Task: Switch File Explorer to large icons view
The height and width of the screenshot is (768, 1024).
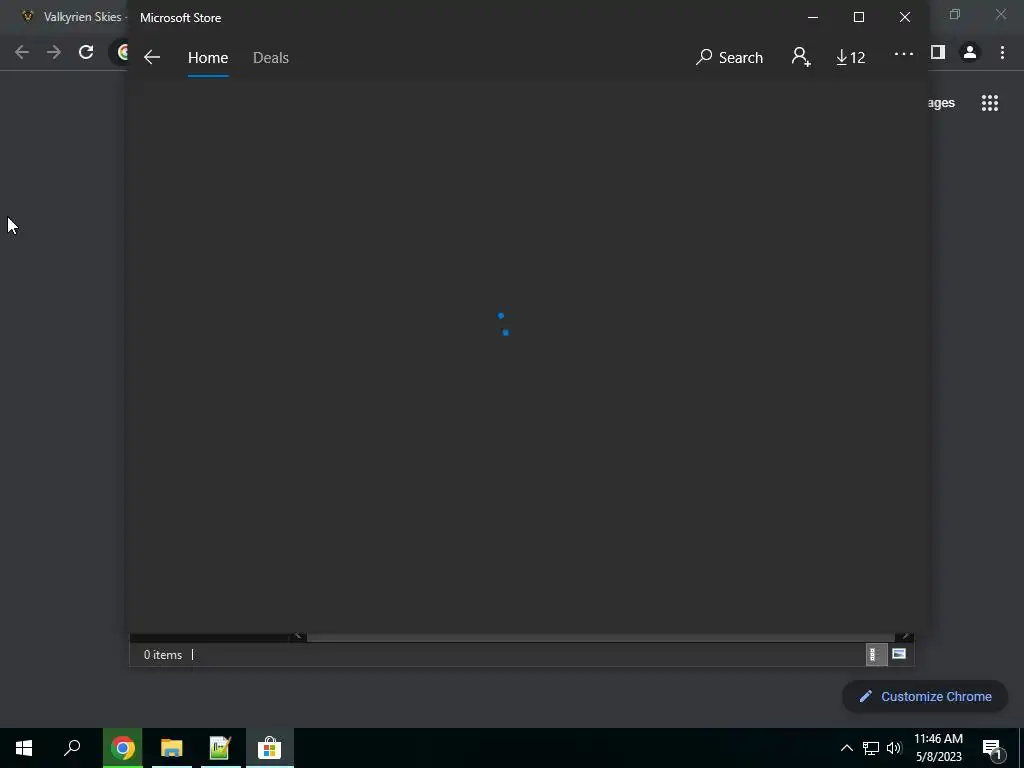Action: click(899, 654)
